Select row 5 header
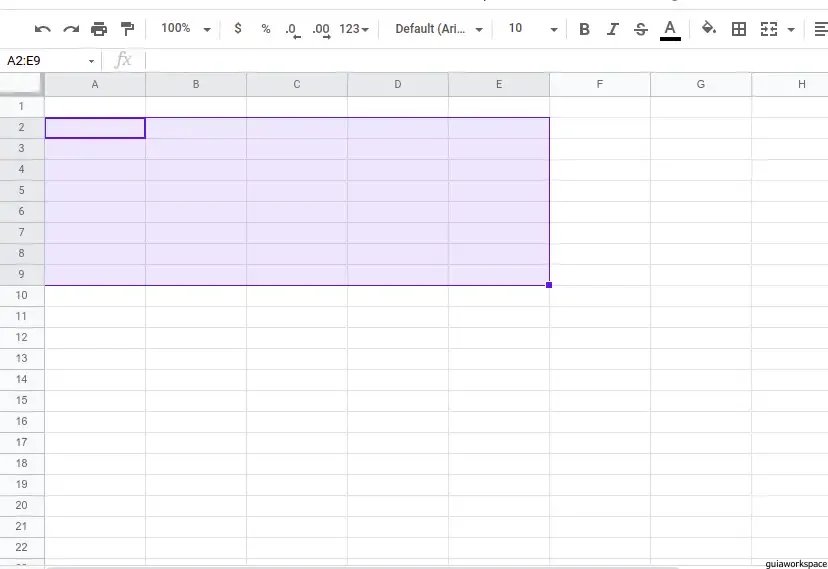This screenshot has height=569, width=828. pos(22,191)
